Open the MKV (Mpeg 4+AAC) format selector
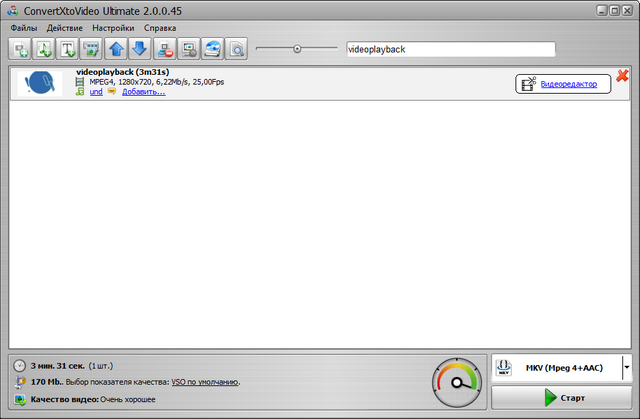Viewport: 640px width, 419px height. 556,368
